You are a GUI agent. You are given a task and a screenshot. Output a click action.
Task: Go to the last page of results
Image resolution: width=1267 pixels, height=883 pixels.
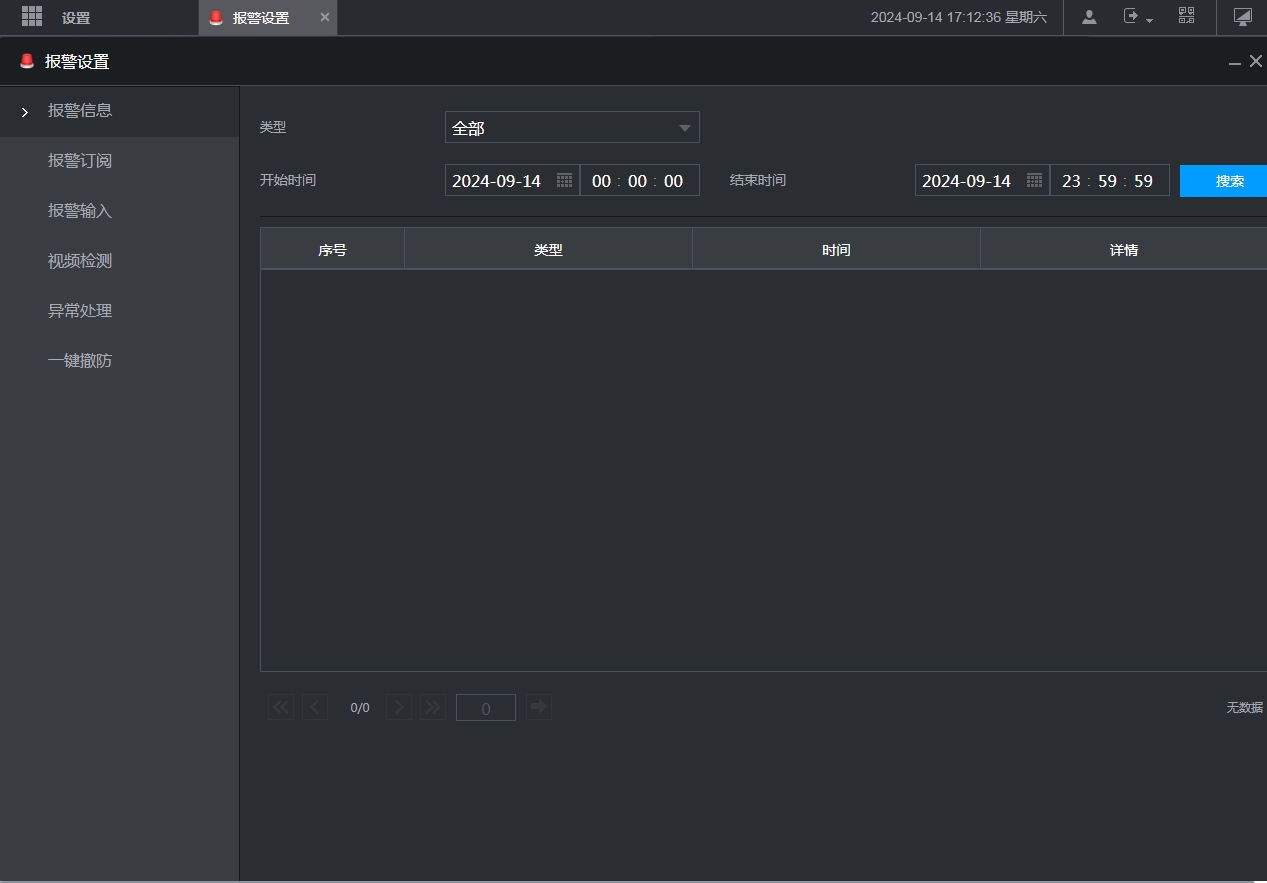point(433,707)
